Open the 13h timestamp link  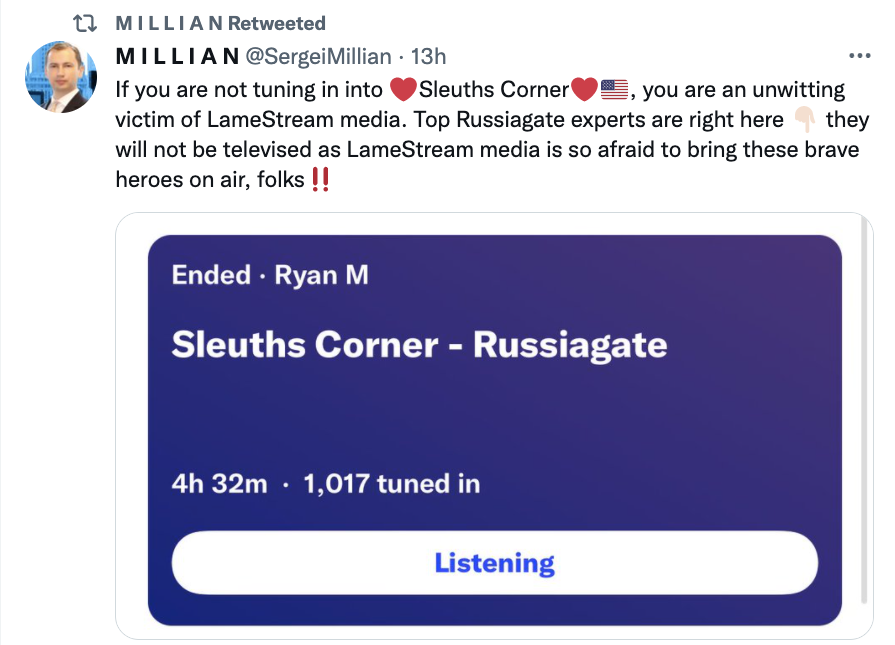click(x=428, y=57)
